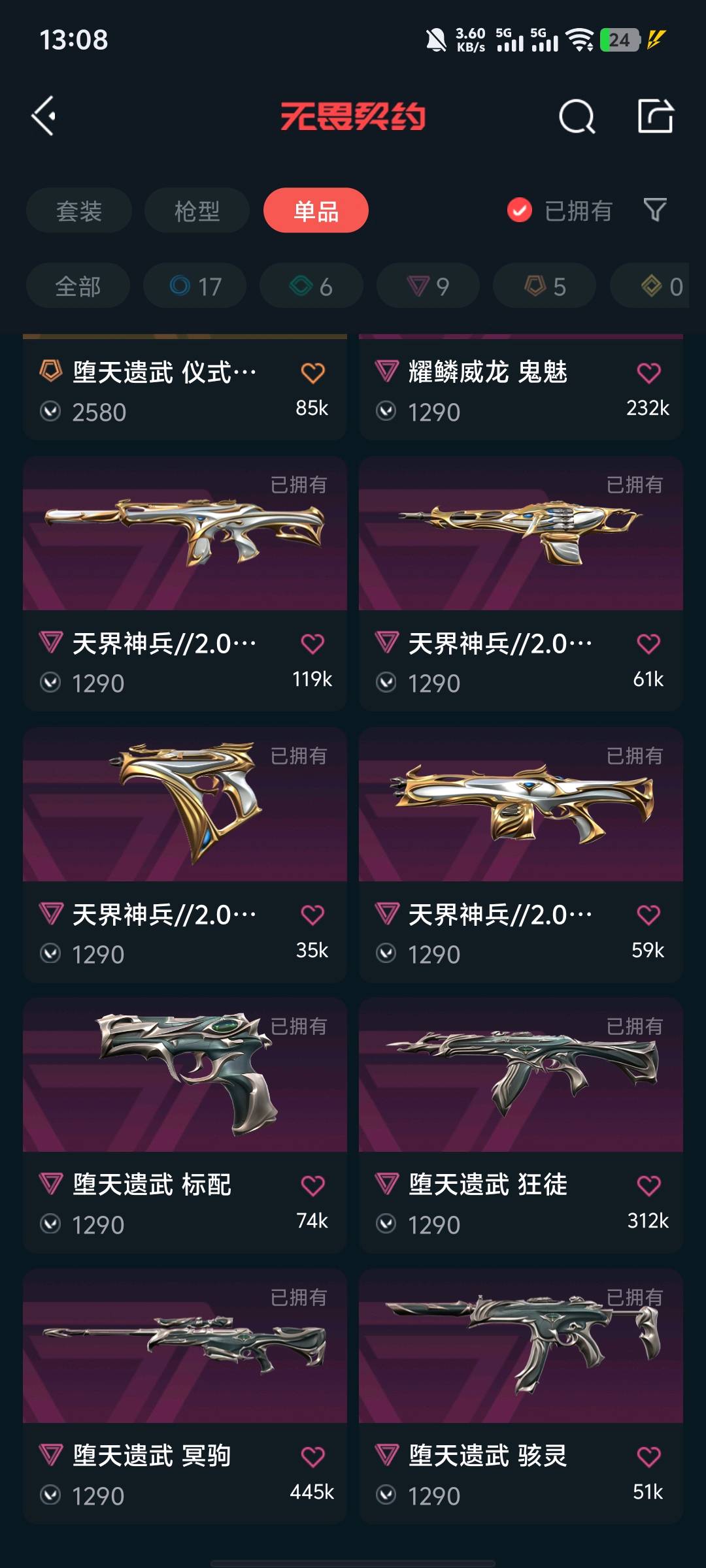This screenshot has height=1568, width=706.
Task: Open the search magnifier icon
Action: pos(577,116)
